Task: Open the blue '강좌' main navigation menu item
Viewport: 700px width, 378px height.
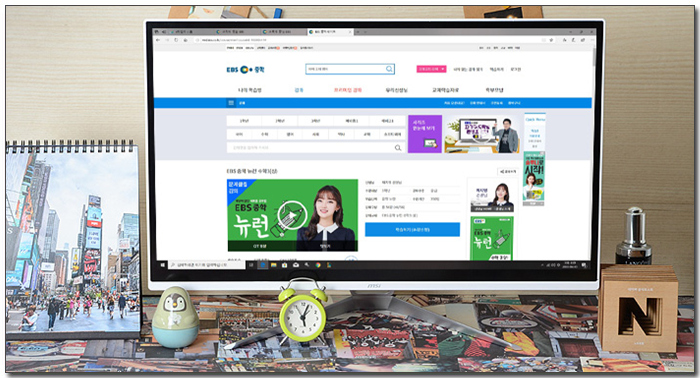Action: (x=299, y=90)
